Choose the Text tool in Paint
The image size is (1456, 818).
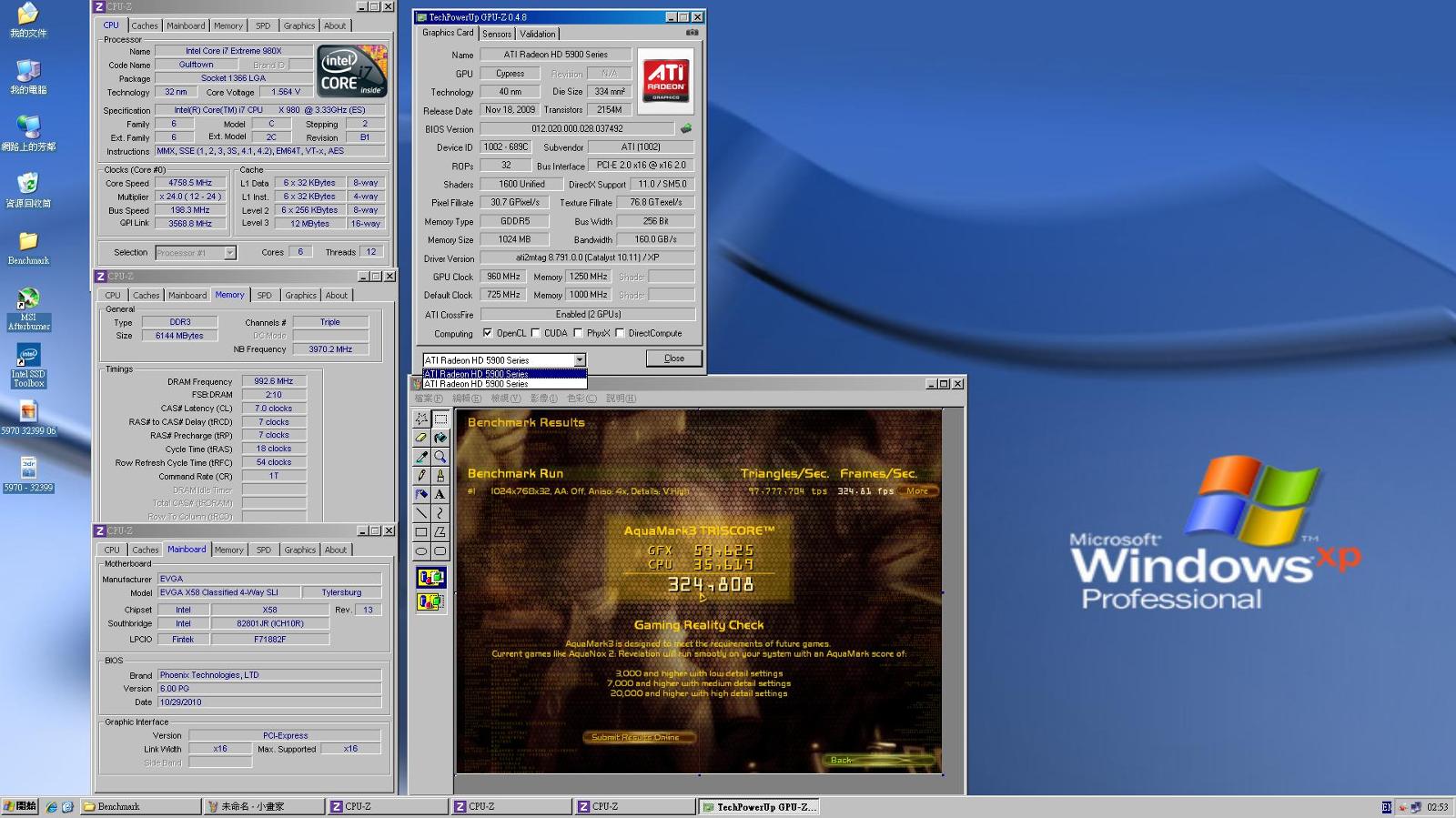[440, 494]
